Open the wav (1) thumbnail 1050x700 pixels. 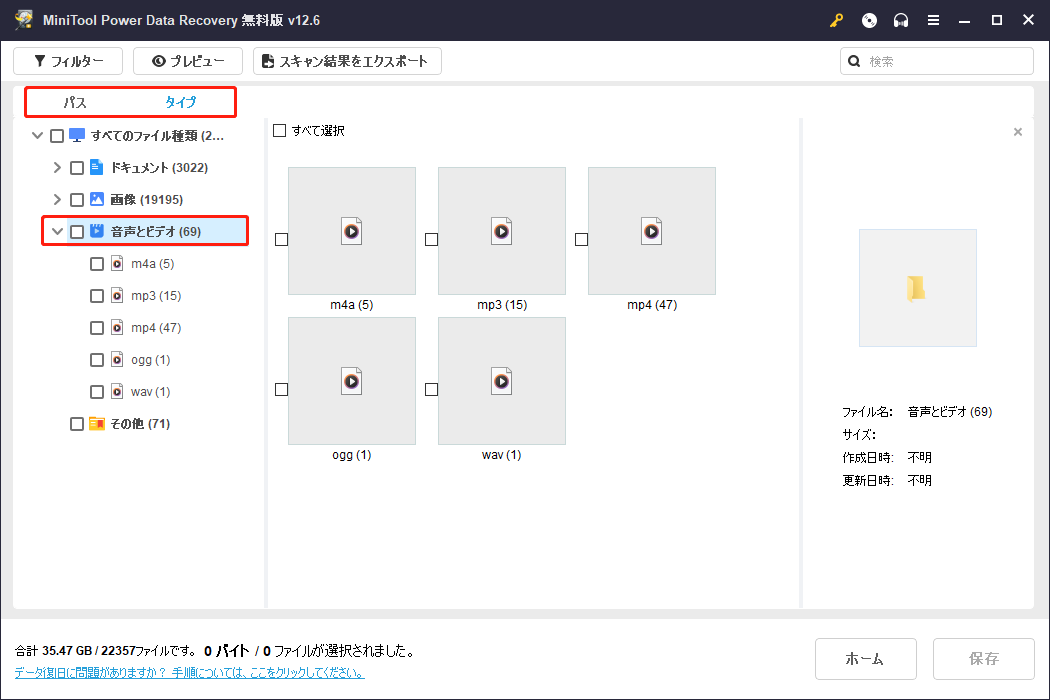(502, 381)
